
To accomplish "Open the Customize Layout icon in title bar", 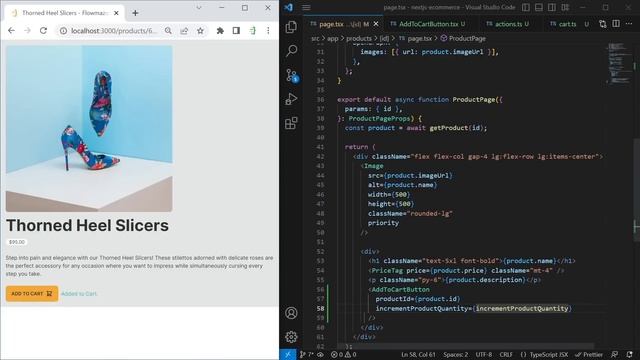I will pyautogui.click(x=565, y=7).
